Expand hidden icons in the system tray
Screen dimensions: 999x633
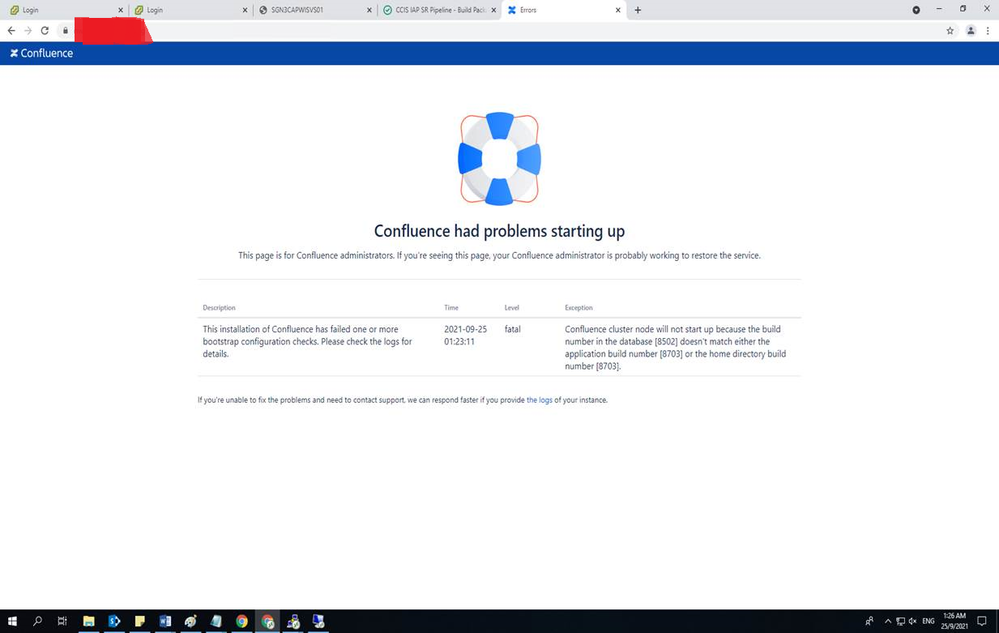887,621
